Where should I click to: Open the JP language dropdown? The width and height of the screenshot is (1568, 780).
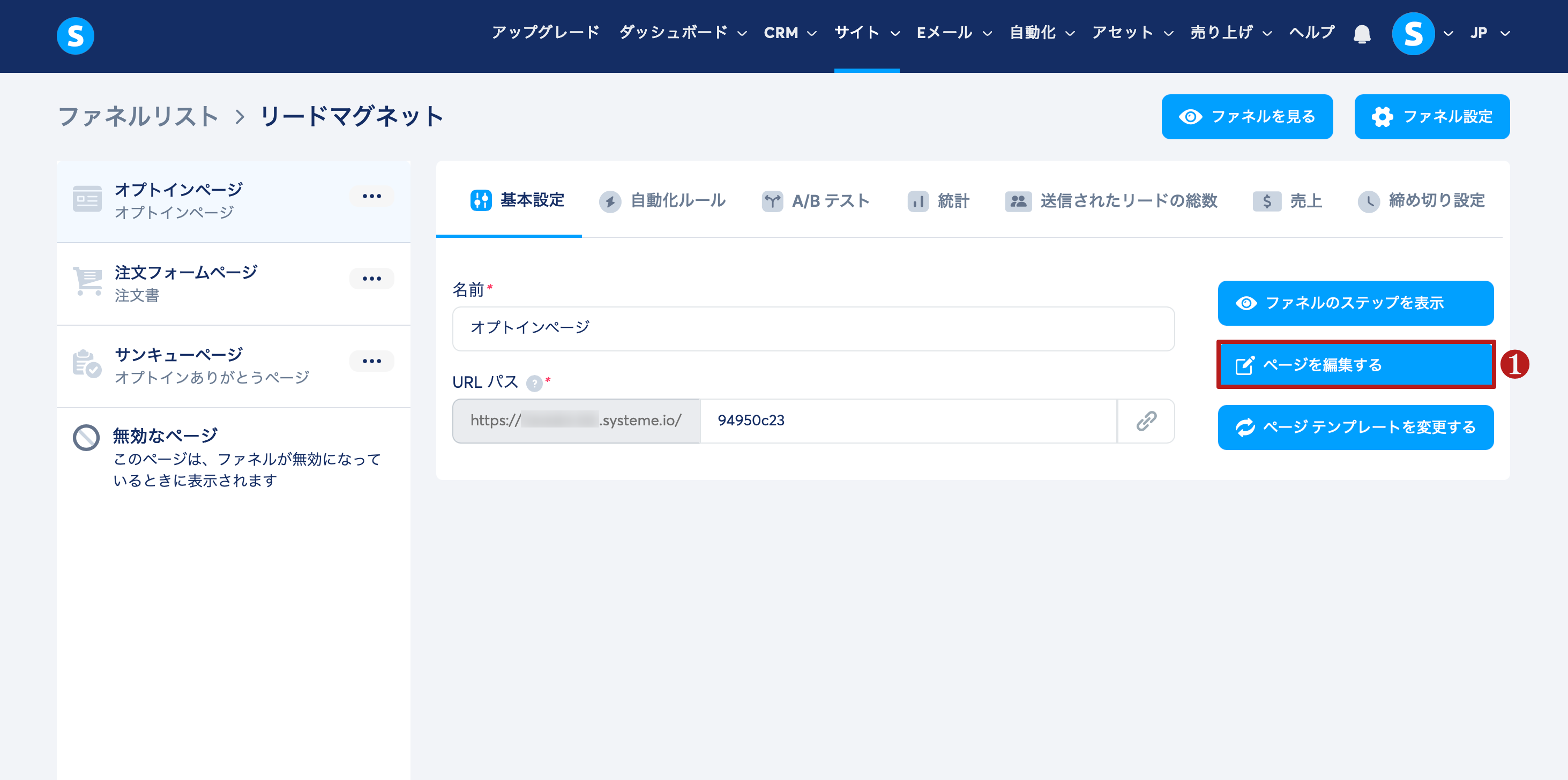coord(1489,33)
